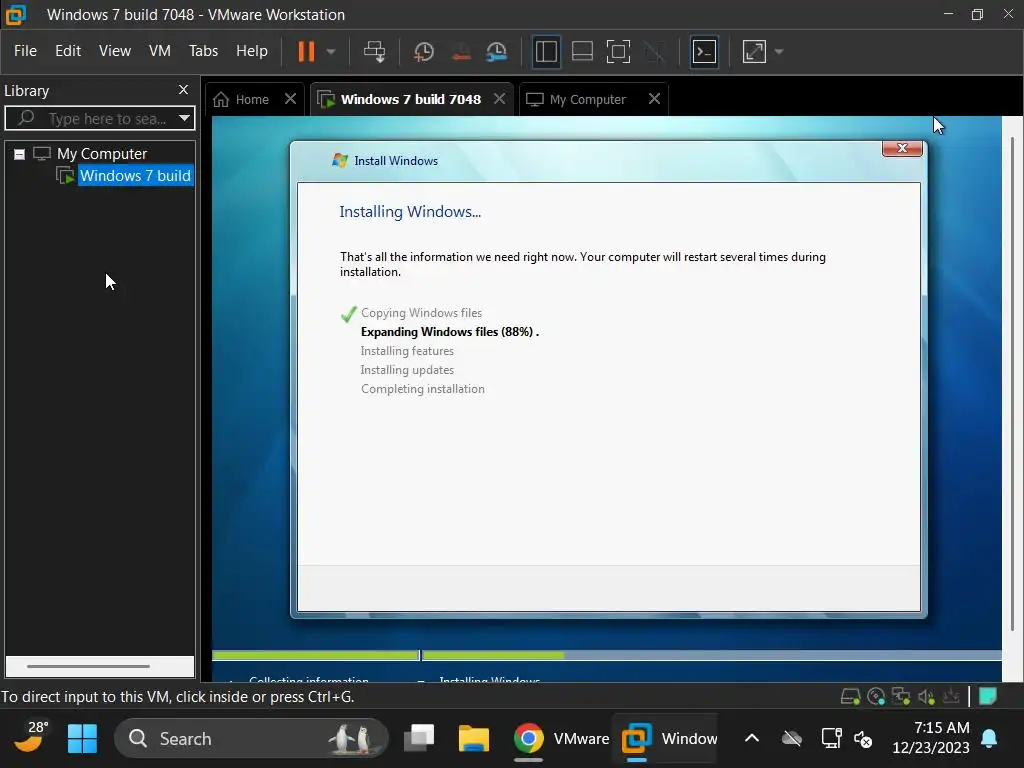
Task: Click the Copying Windows files step
Action: pos(421,313)
